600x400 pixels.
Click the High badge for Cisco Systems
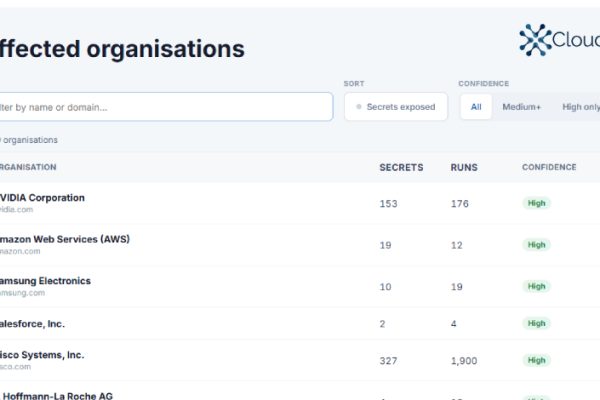click(x=536, y=360)
